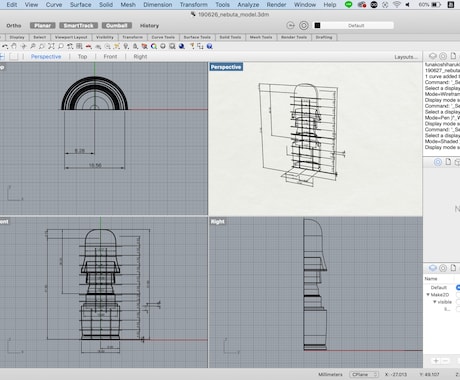Click the lock objects icon
The height and width of the screenshot is (380, 460).
click(135, 46)
